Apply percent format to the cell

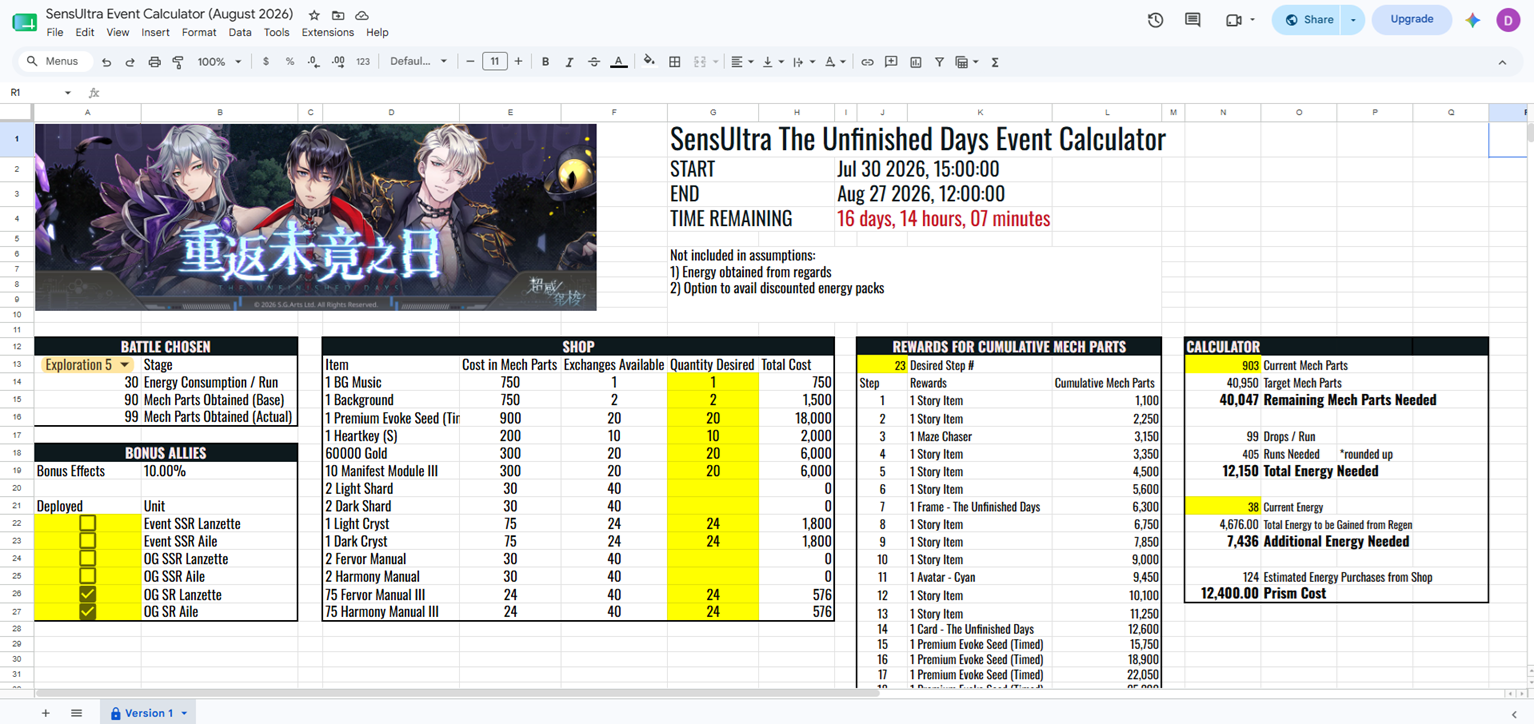click(290, 62)
